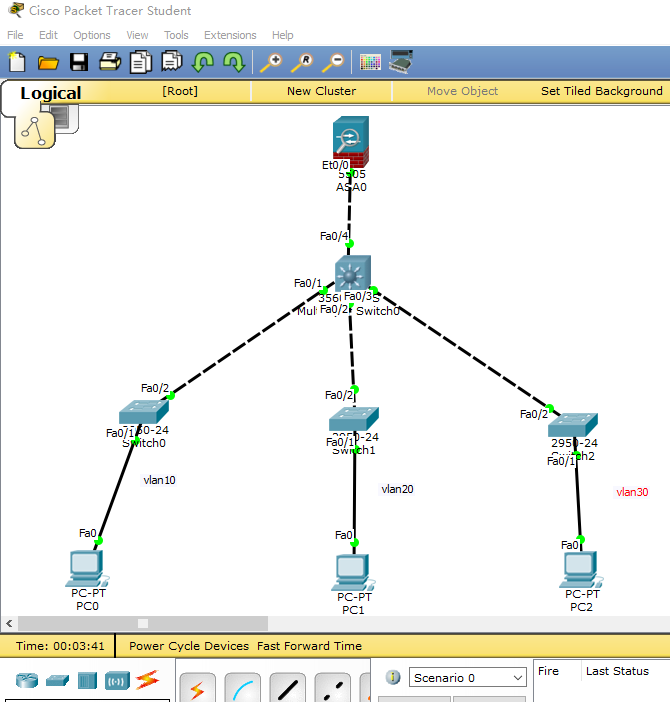Open the Options menu
This screenshot has width=670, height=702.
tap(92, 35)
